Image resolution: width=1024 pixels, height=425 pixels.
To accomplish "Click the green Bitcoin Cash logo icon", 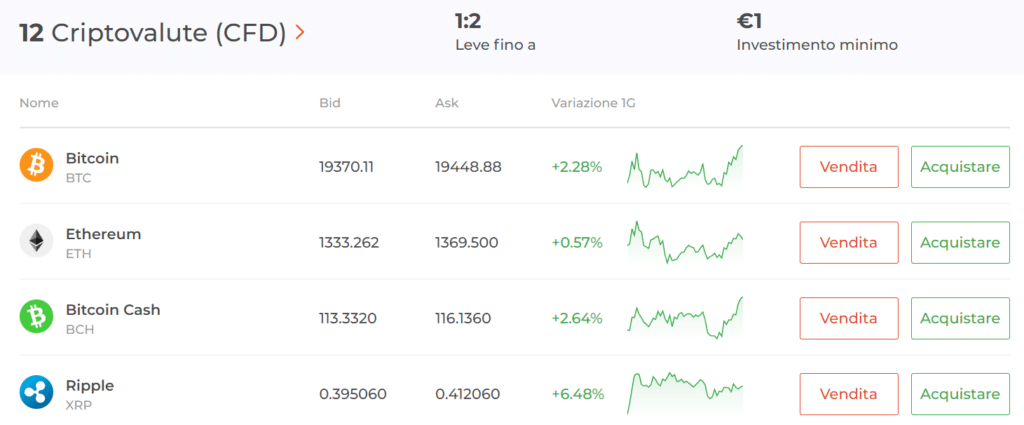I will pyautogui.click(x=36, y=317).
